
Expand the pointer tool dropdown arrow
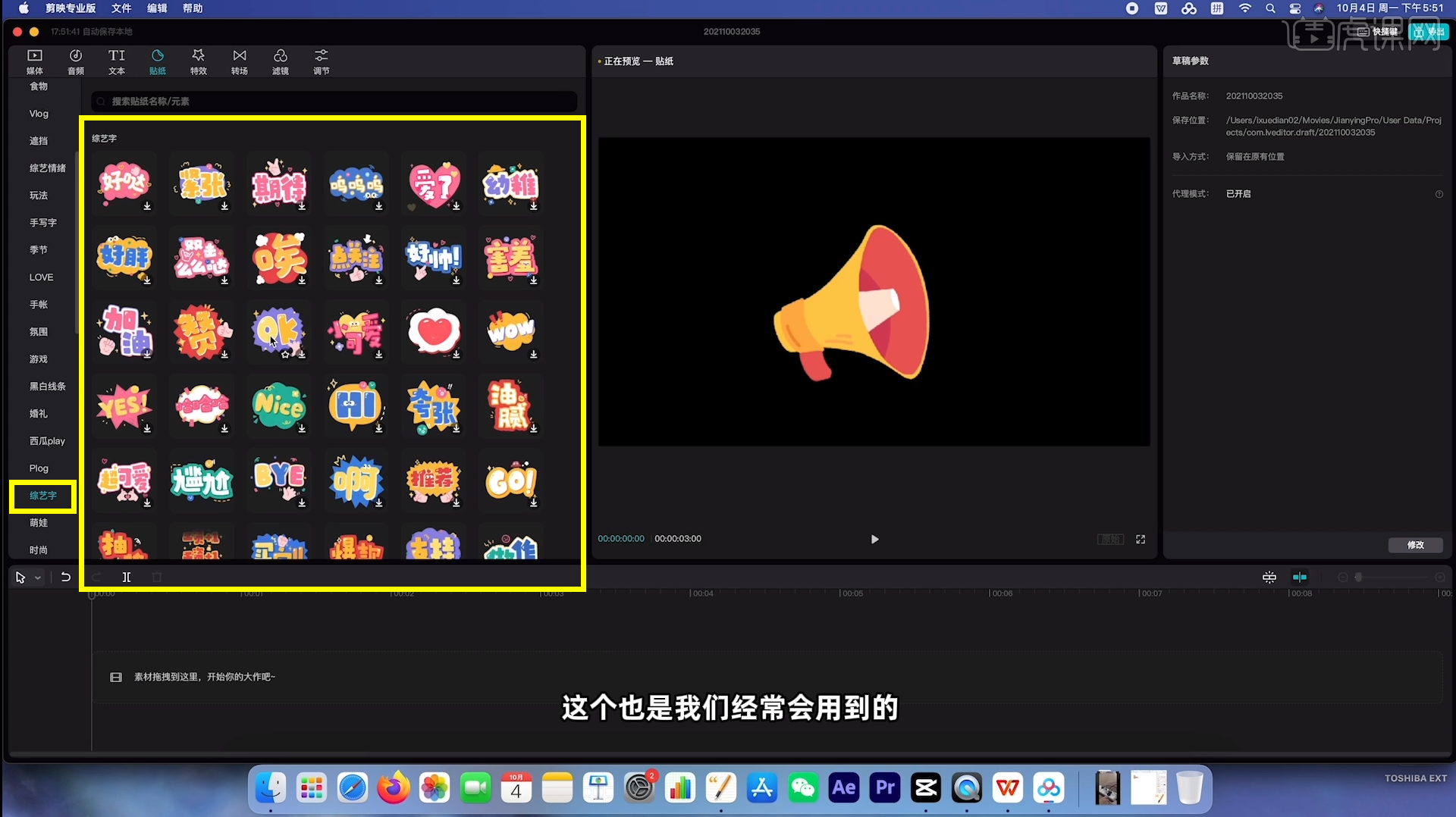[38, 578]
